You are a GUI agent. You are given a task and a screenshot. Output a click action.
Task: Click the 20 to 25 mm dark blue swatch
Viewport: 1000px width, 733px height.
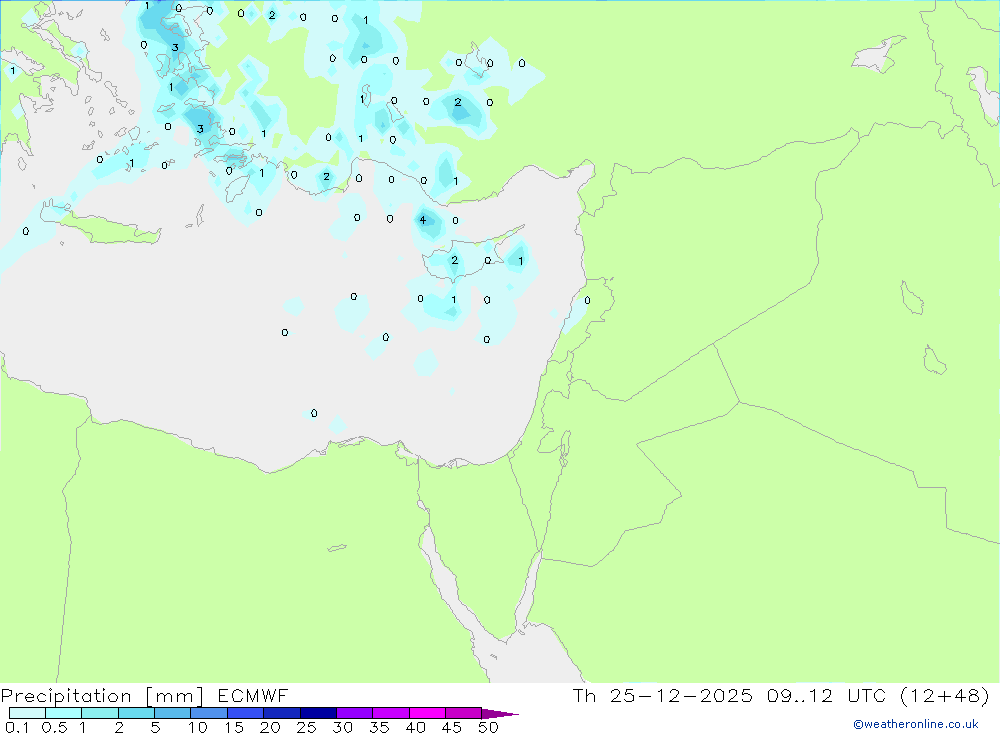tap(281, 713)
